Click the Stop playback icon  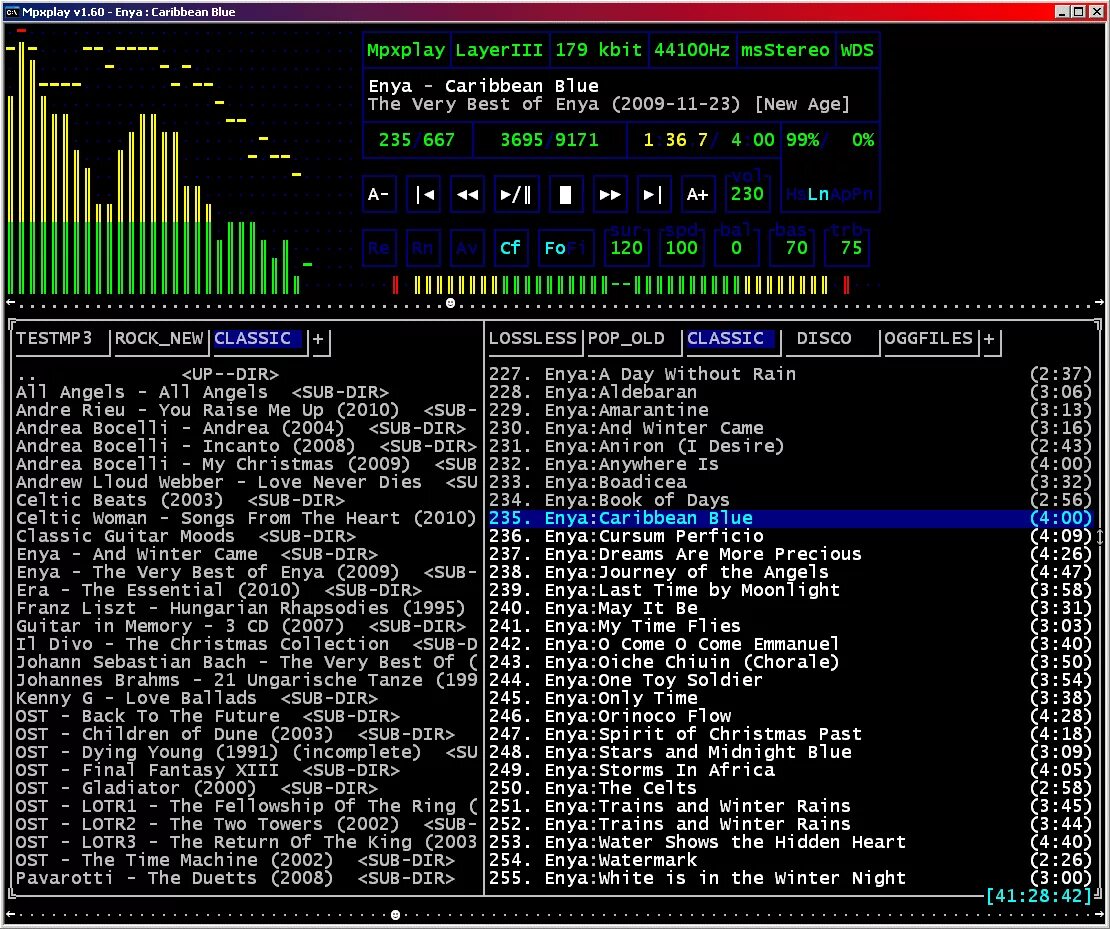pos(565,194)
